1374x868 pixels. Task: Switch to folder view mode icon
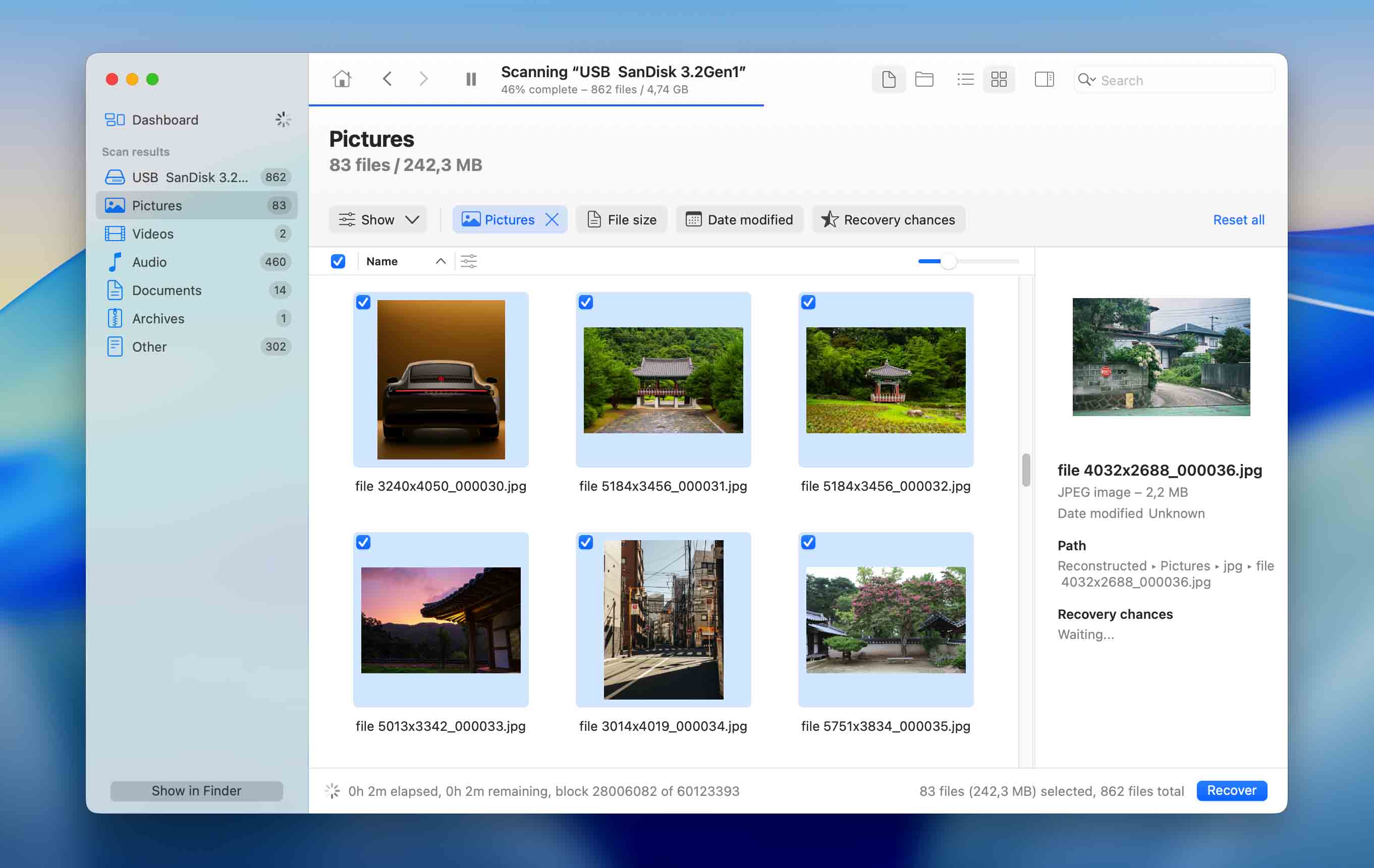point(924,79)
